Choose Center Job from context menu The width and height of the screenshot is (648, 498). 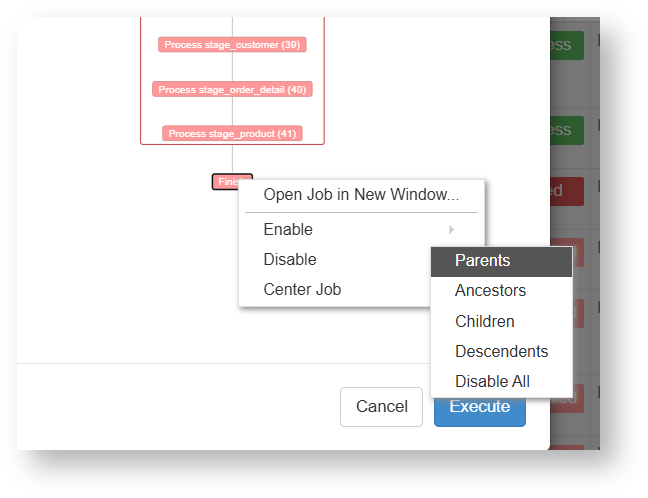(x=302, y=290)
